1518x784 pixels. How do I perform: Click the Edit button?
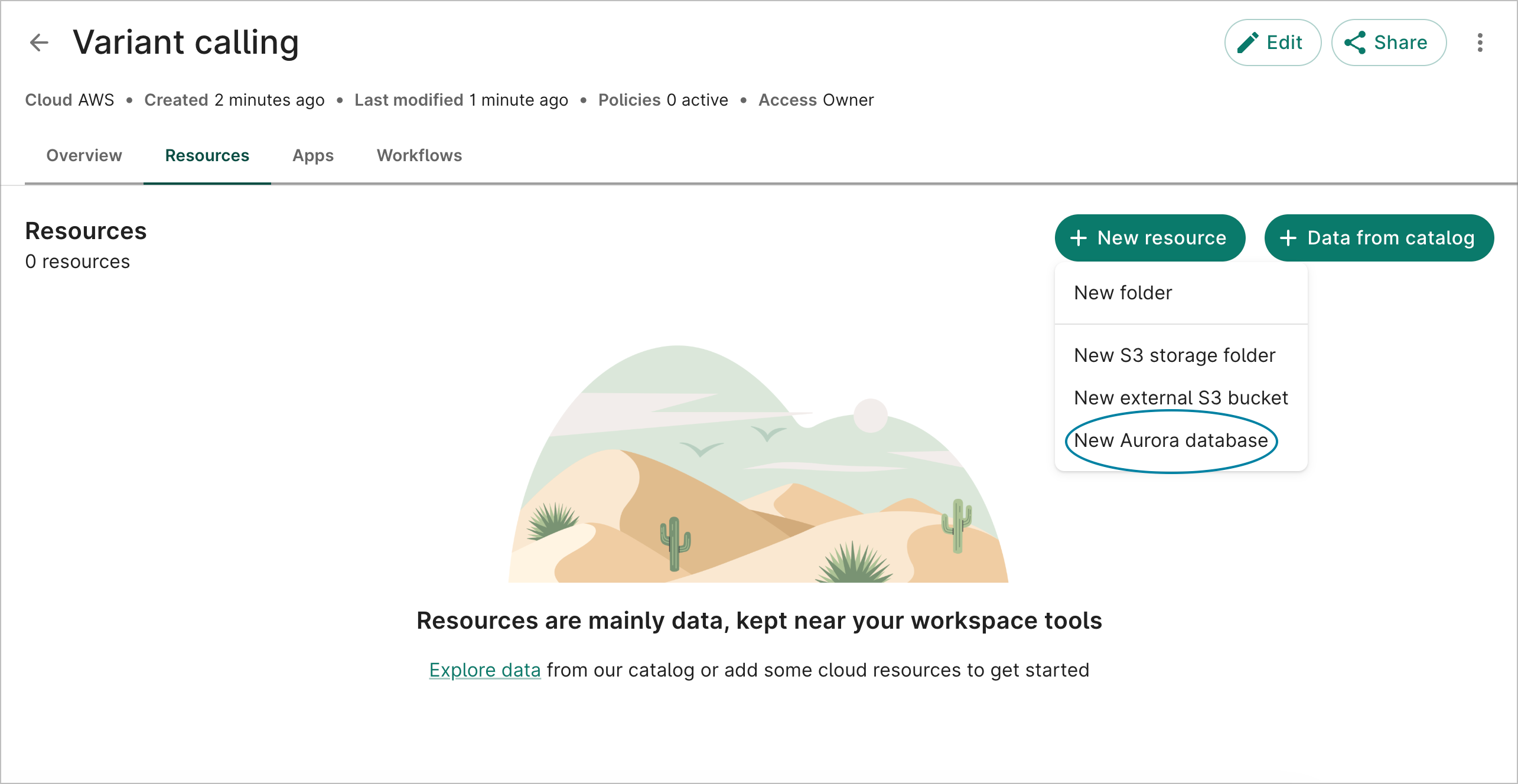[x=1273, y=42]
